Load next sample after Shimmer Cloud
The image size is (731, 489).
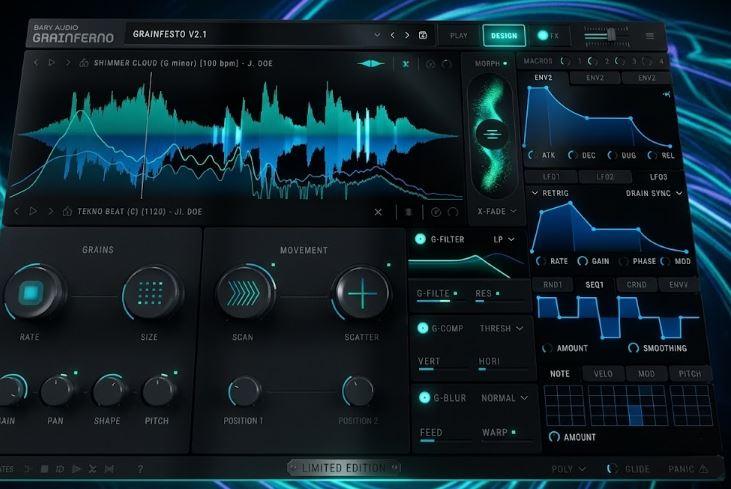(67, 62)
